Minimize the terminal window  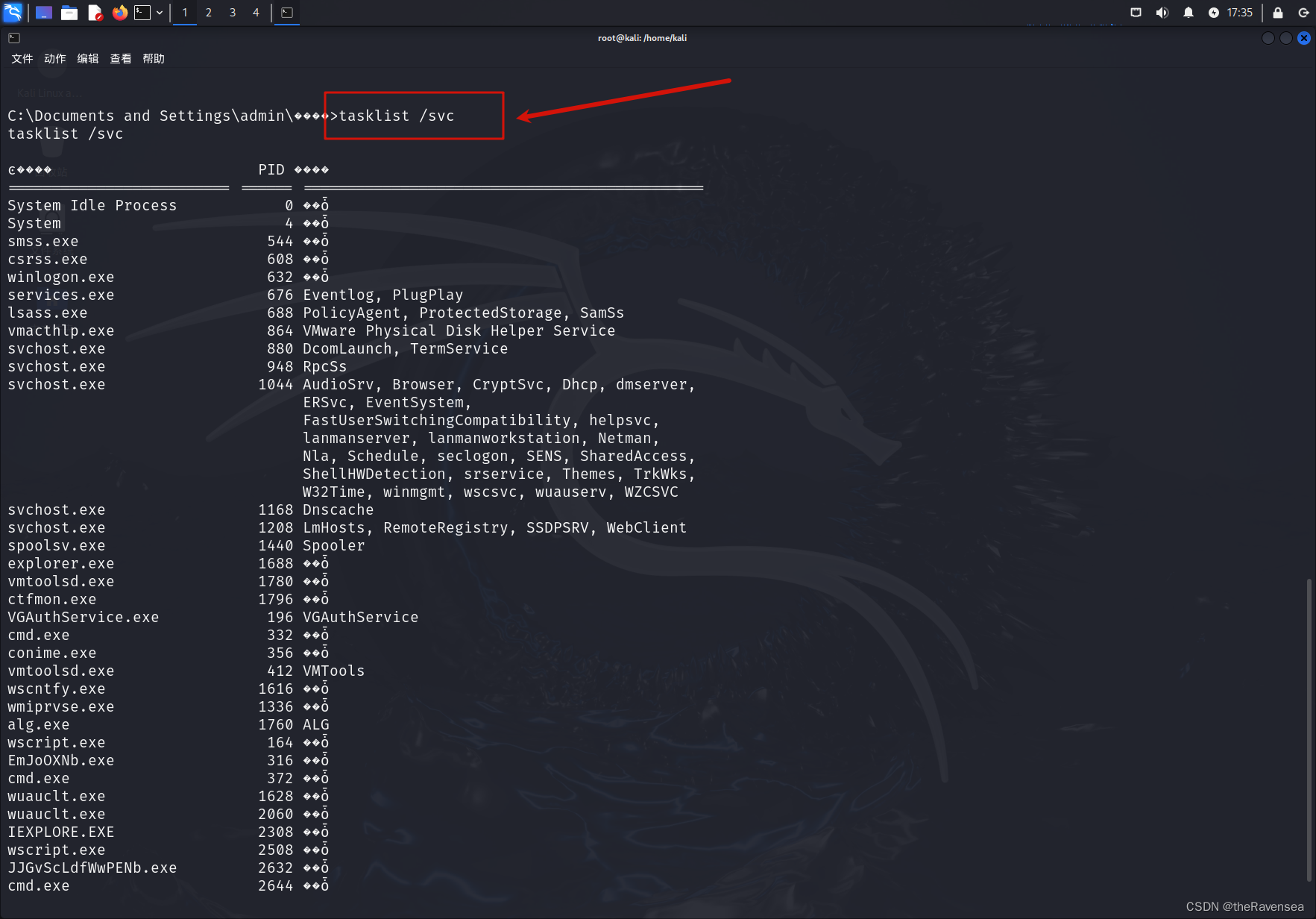(1268, 38)
